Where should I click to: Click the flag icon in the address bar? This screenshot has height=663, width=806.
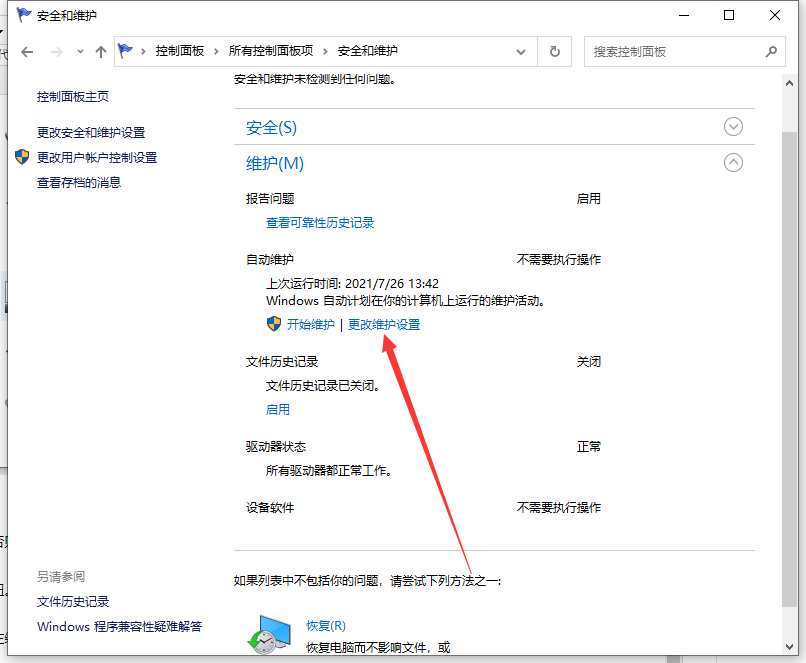[x=125, y=51]
